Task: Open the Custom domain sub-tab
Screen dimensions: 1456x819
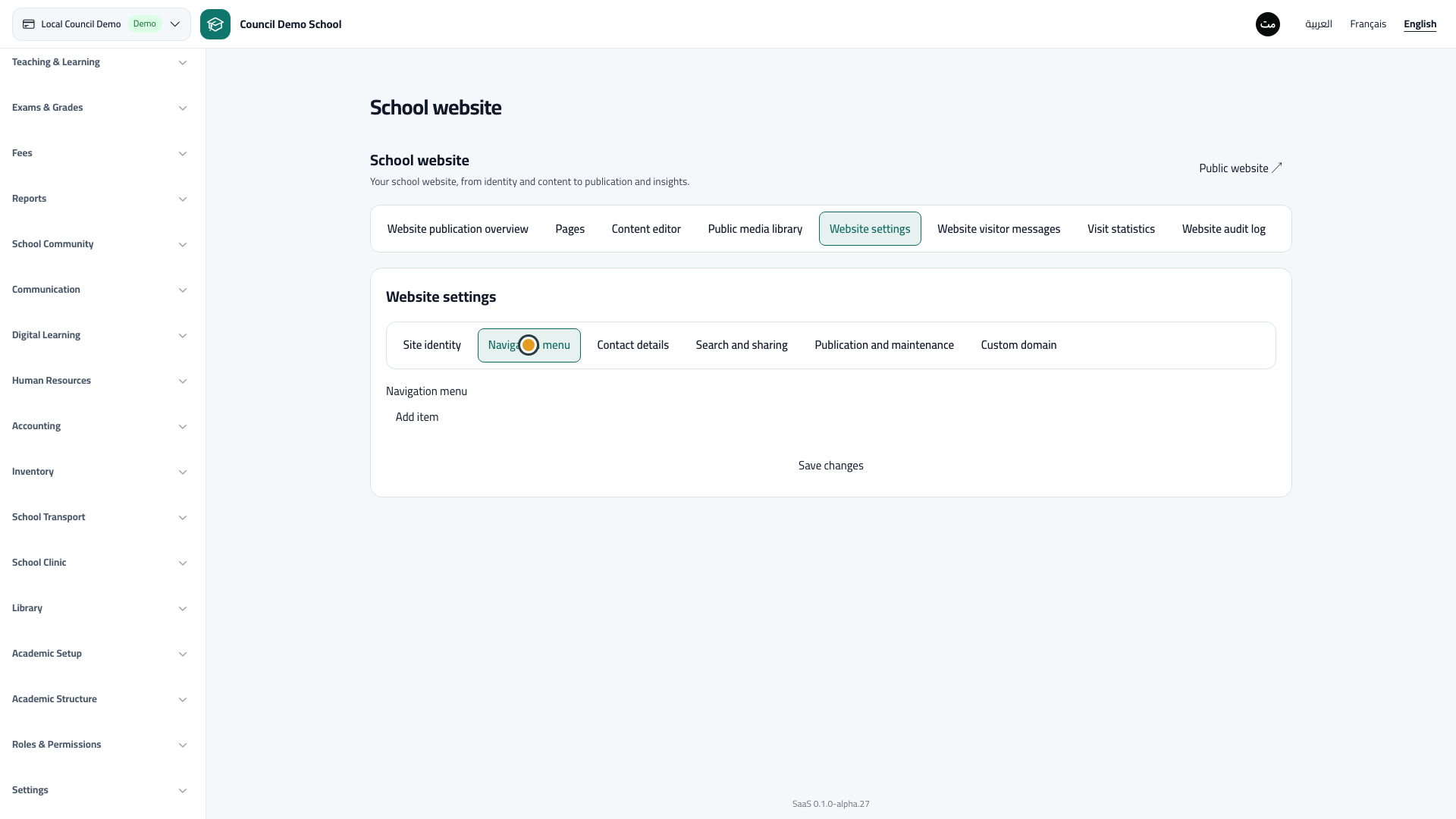Action: click(x=1019, y=345)
